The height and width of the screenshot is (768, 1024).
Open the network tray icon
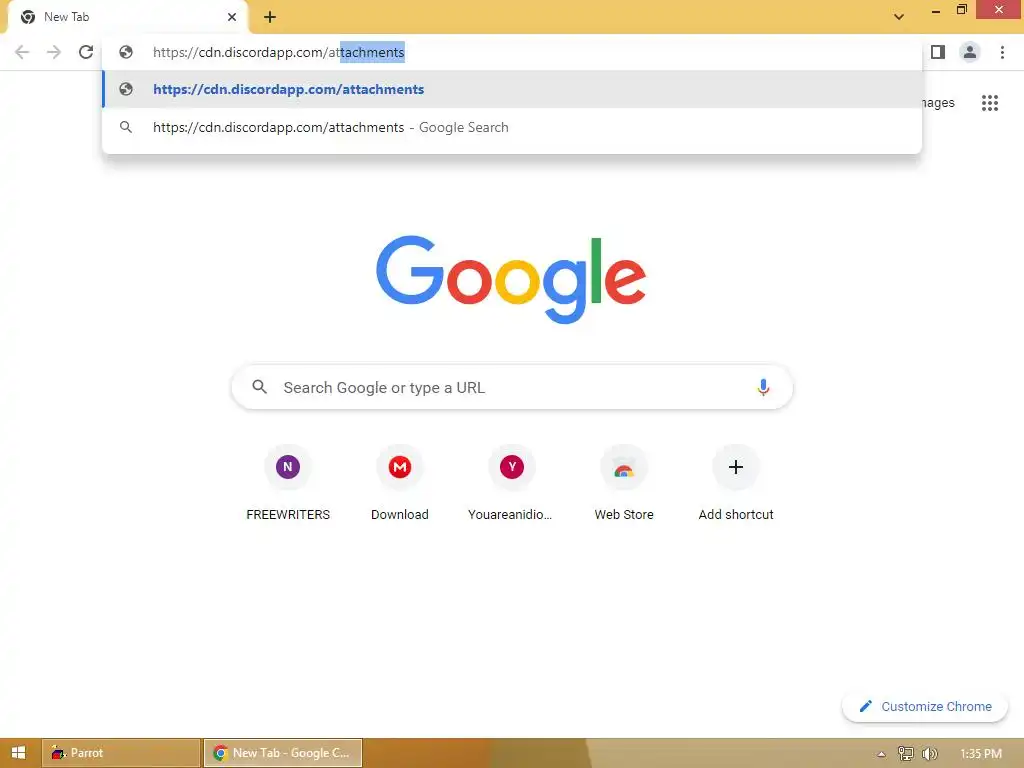(x=905, y=754)
